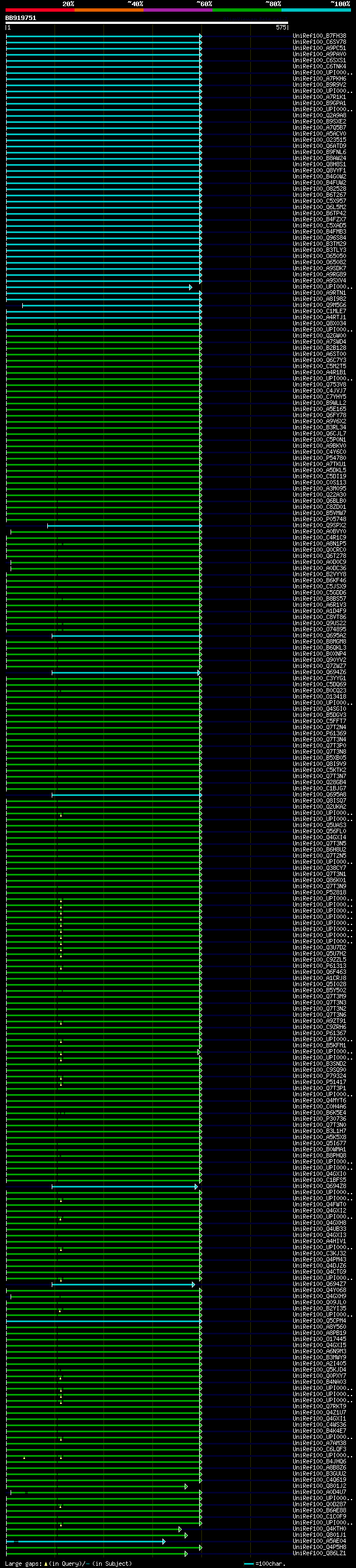Screen dimensions: 356x1568
Task: Select the UniRef100_Q6T278 label
Action: [x=319, y=556]
